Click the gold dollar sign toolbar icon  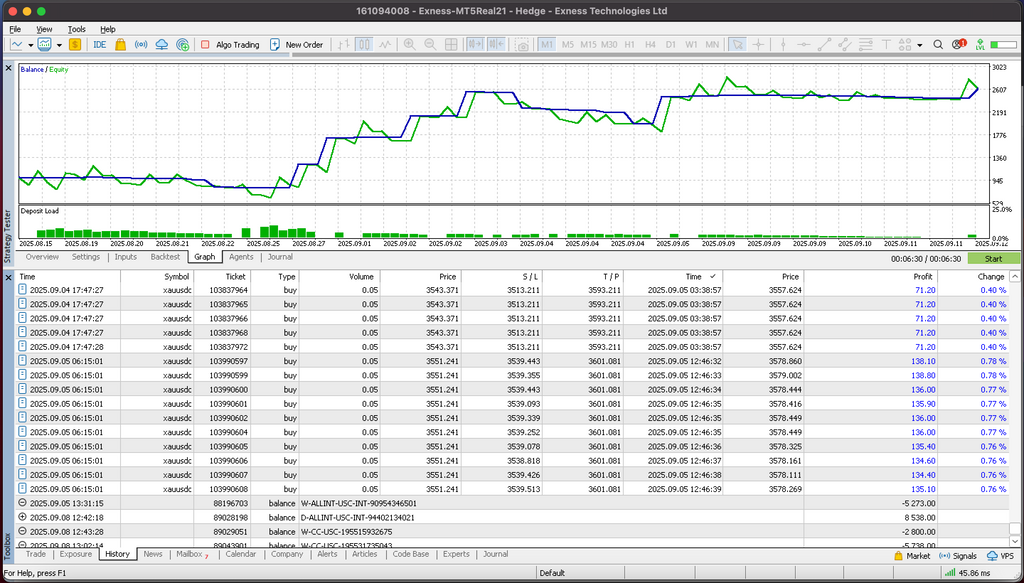click(x=76, y=45)
